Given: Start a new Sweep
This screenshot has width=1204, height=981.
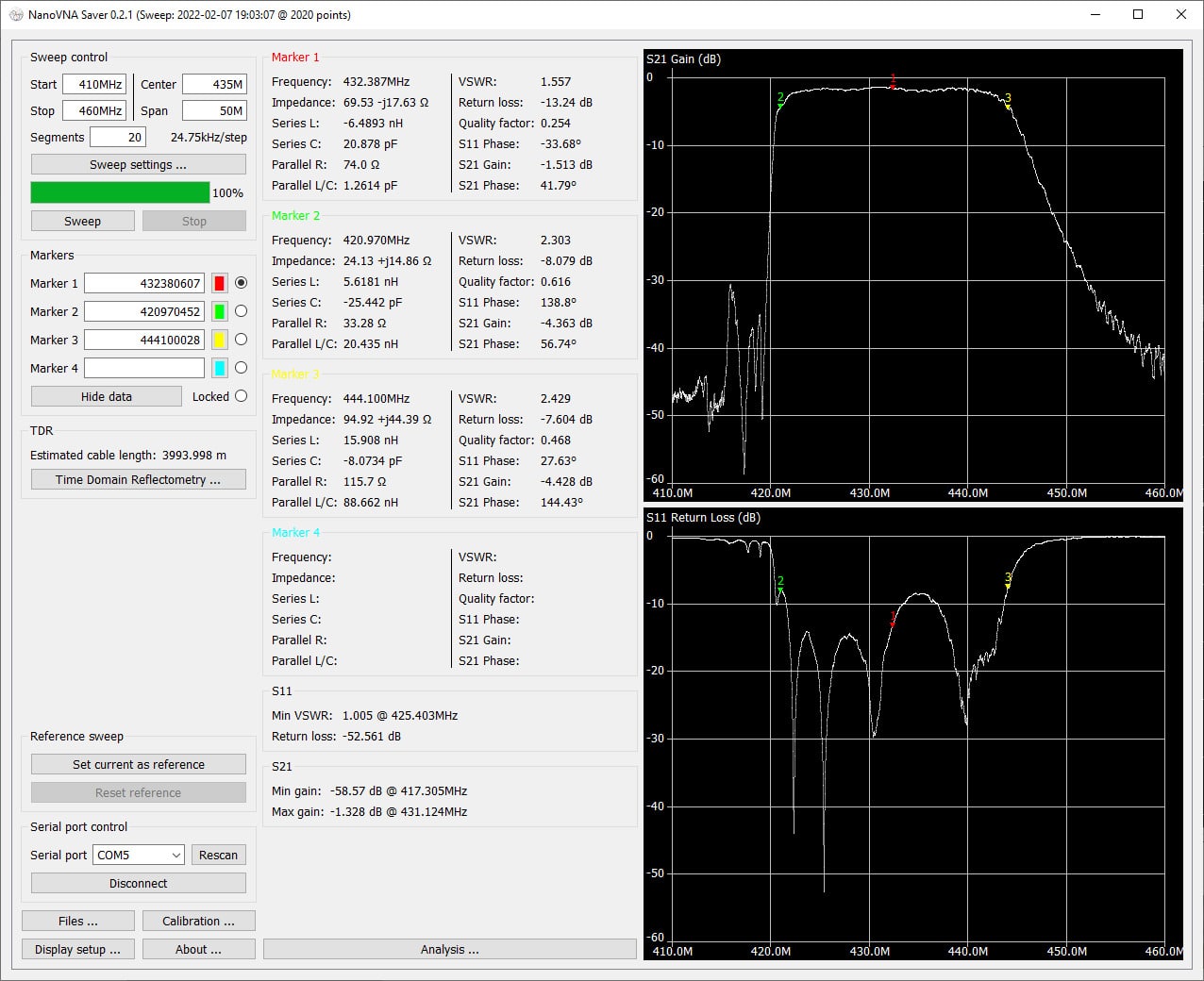Looking at the screenshot, I should (82, 221).
